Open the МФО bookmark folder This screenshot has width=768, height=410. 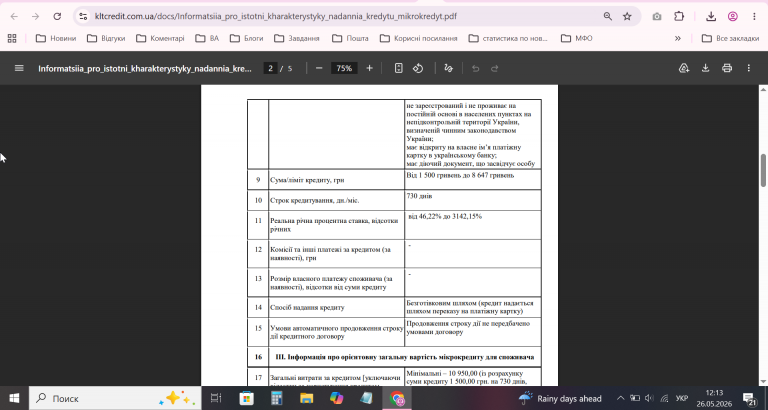pyautogui.click(x=576, y=38)
